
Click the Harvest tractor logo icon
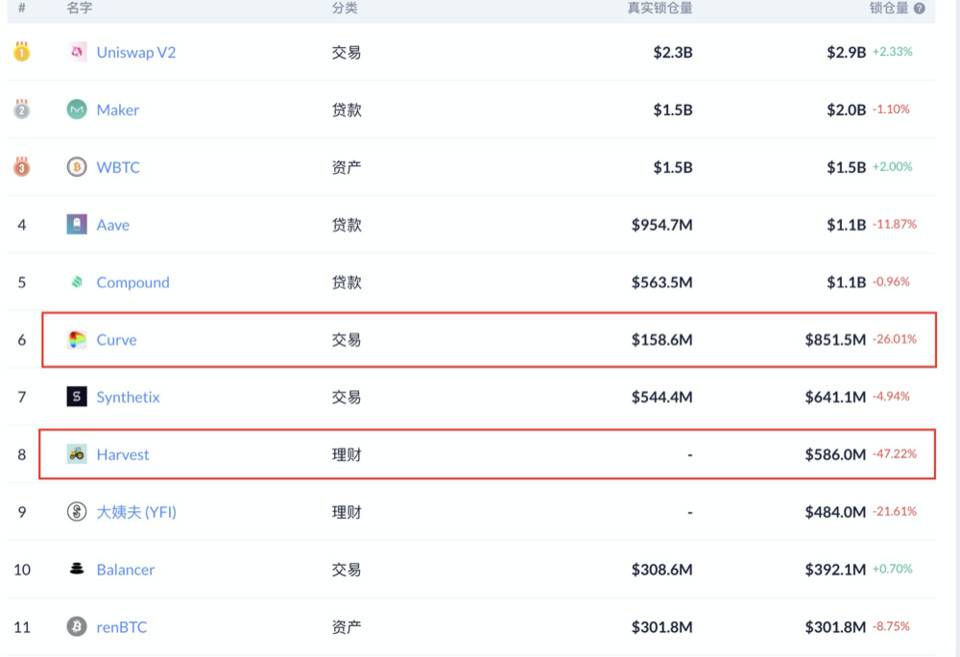77,454
